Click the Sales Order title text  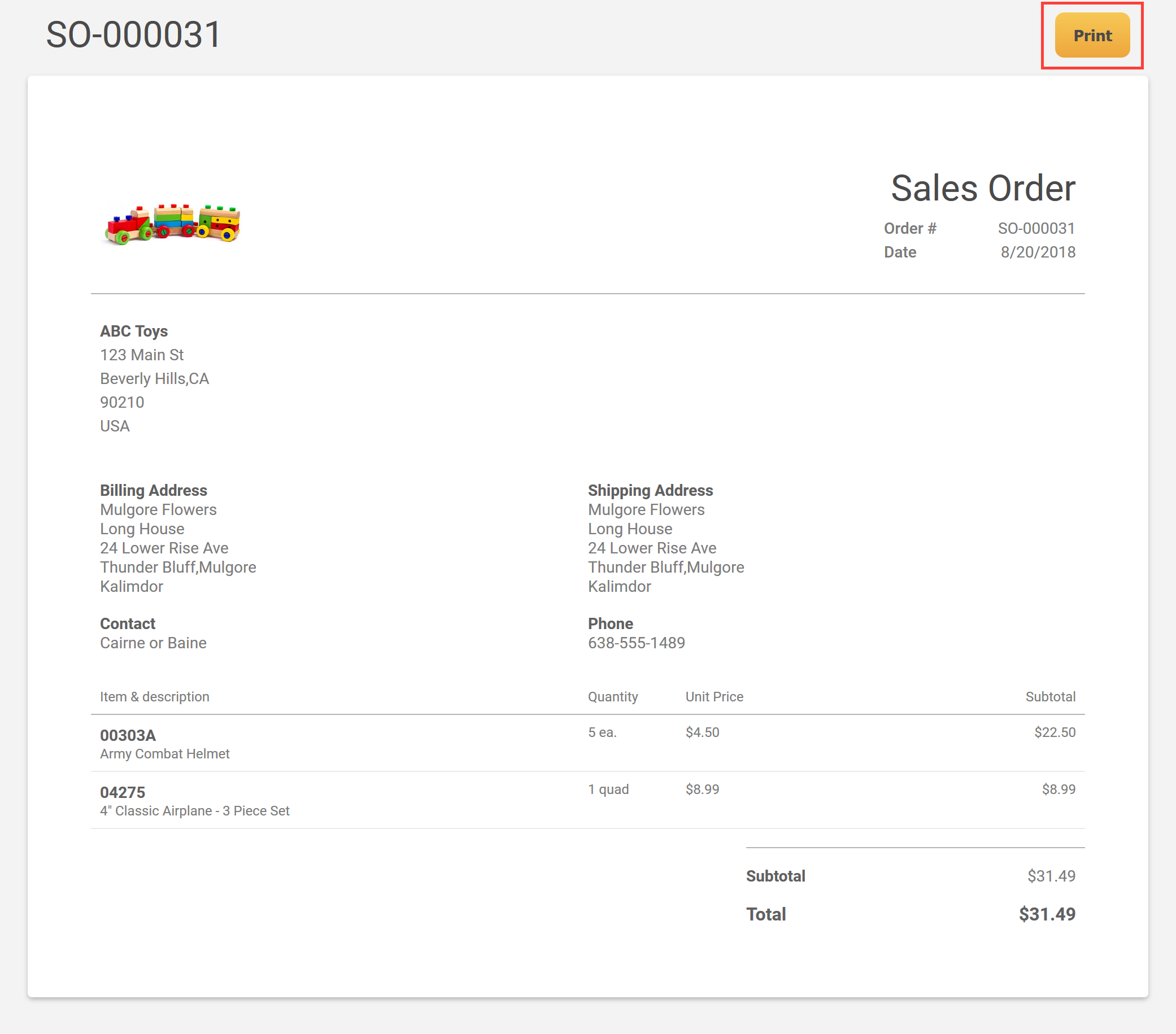(982, 188)
